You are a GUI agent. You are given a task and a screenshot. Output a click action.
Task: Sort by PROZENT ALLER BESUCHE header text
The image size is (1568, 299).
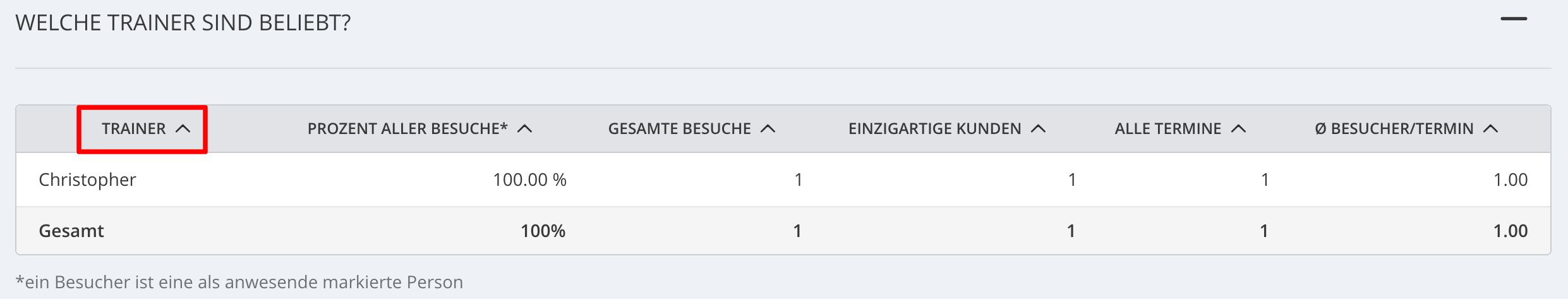[407, 129]
